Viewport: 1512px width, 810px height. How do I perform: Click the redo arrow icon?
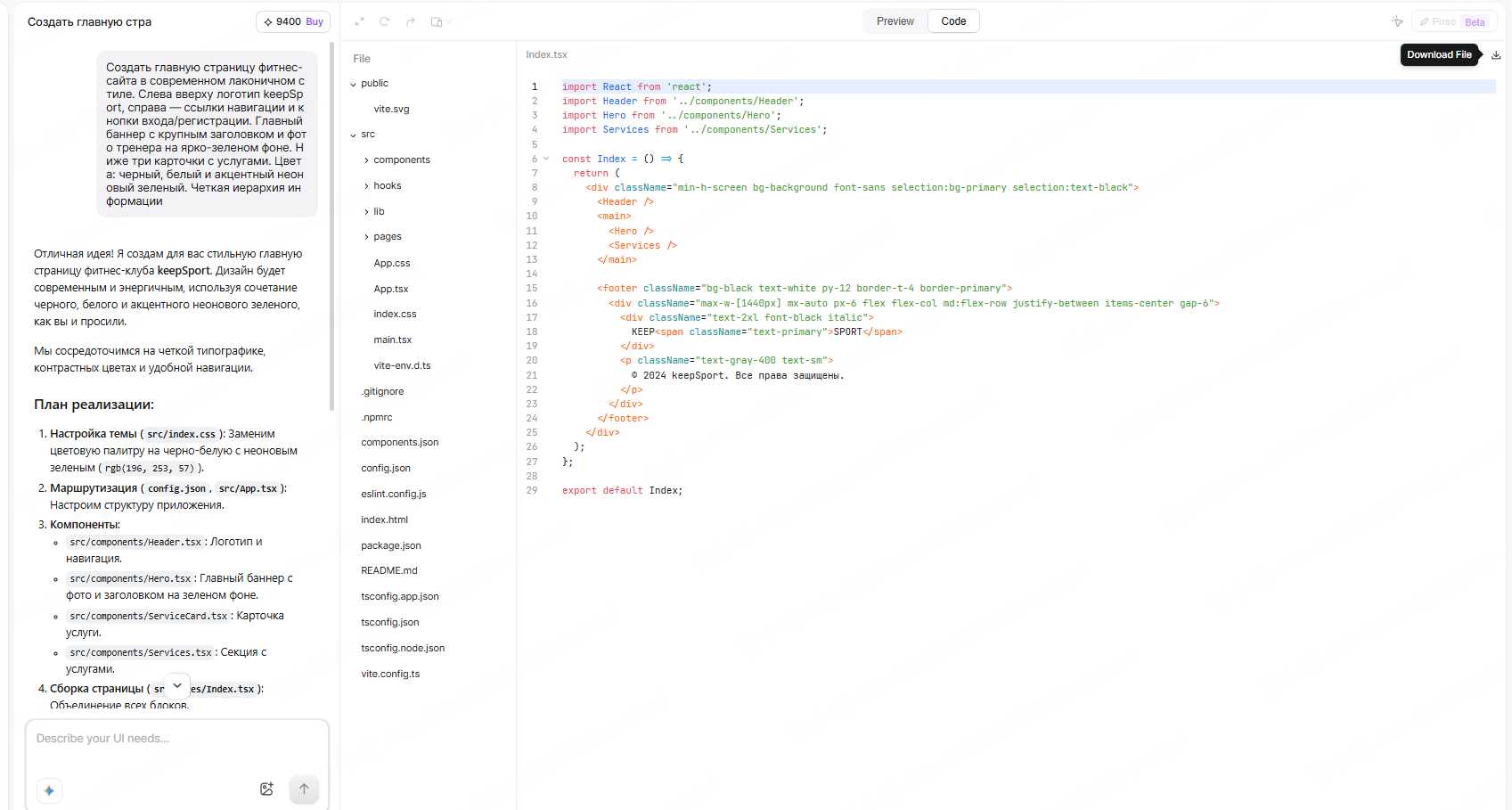click(411, 21)
